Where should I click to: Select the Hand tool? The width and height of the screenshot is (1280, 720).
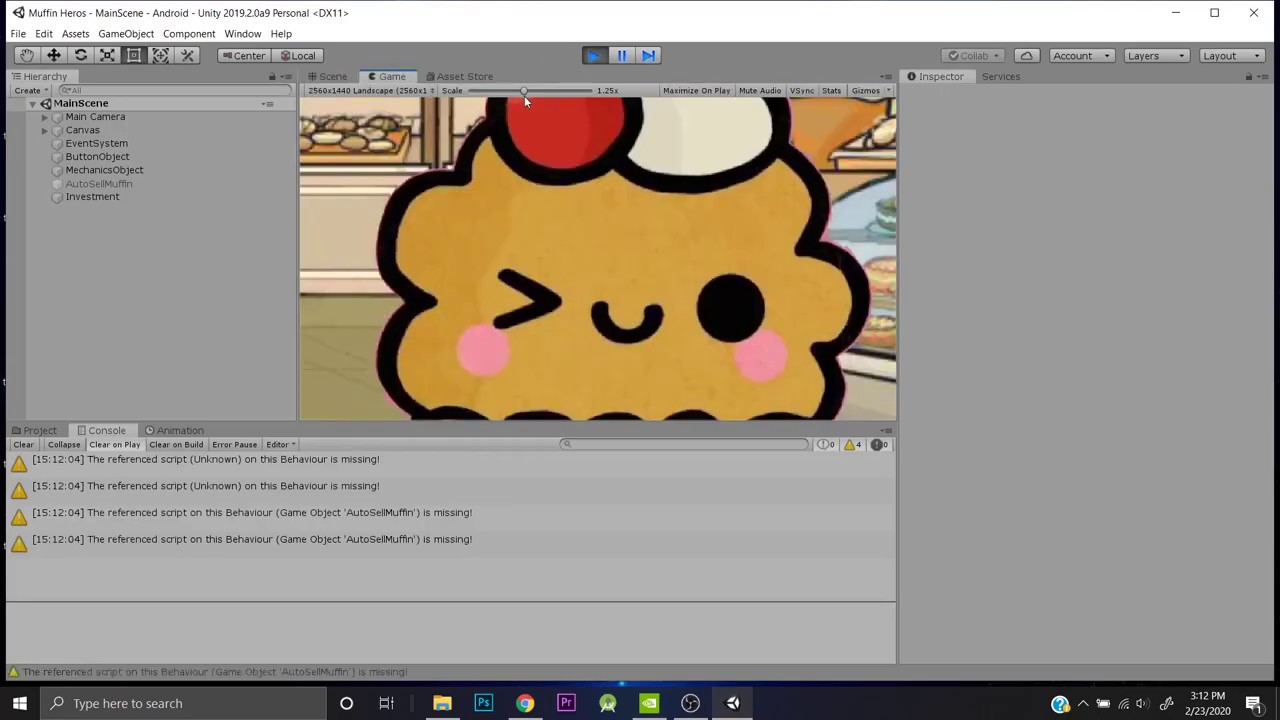[x=27, y=56]
